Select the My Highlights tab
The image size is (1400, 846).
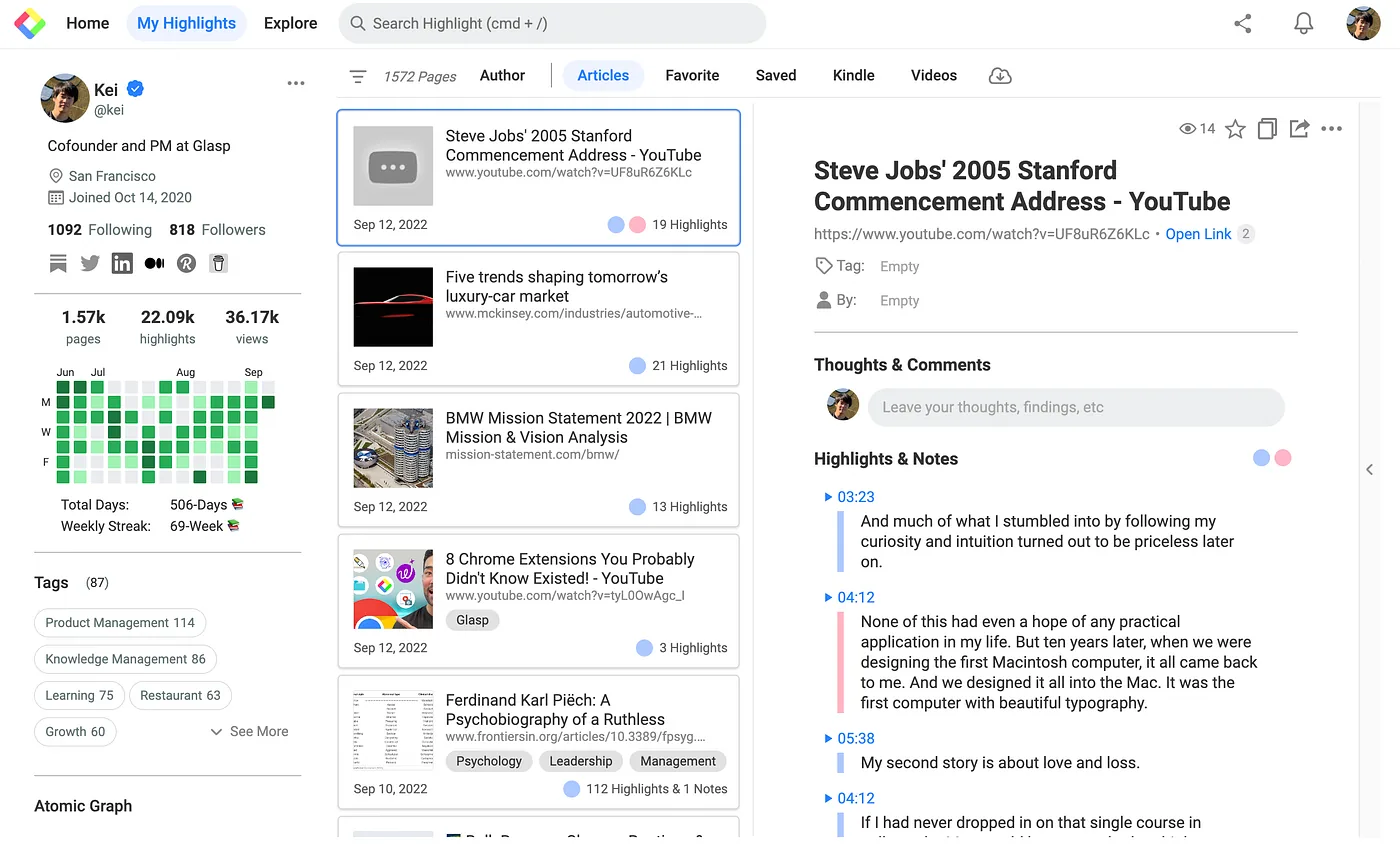(186, 23)
